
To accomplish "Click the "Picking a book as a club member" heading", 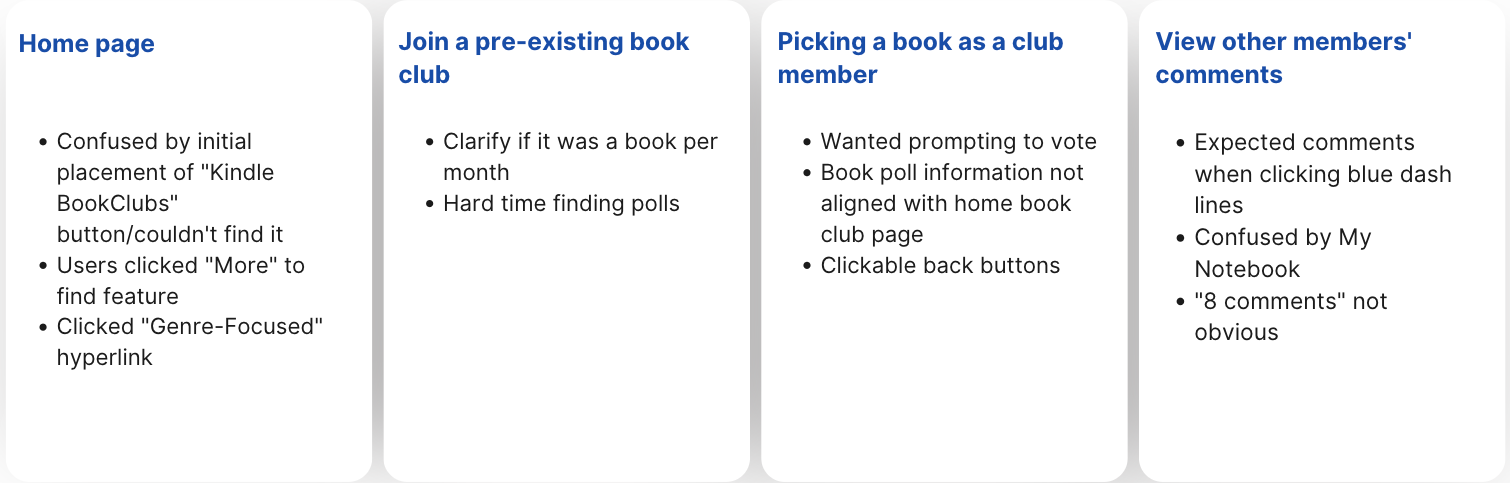I will tap(920, 58).
